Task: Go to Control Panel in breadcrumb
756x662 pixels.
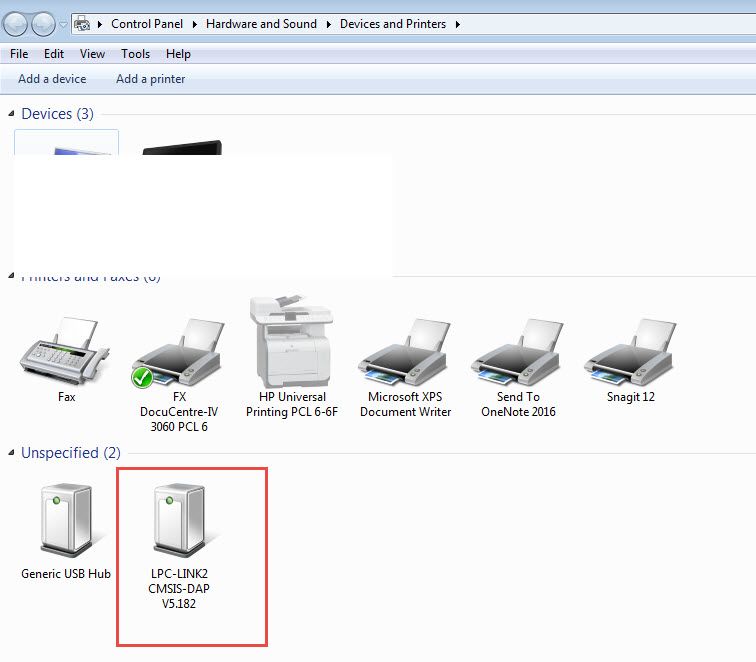Action: [147, 24]
